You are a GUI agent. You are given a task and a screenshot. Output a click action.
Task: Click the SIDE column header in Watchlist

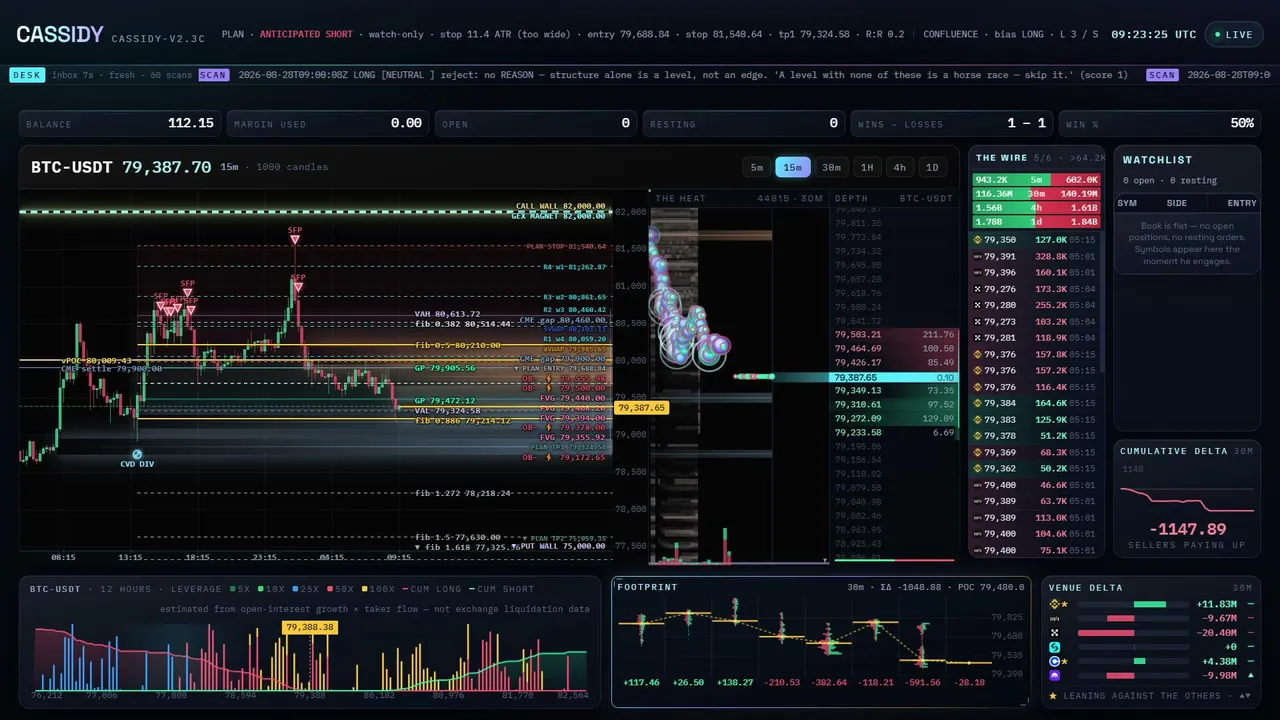coord(1177,203)
